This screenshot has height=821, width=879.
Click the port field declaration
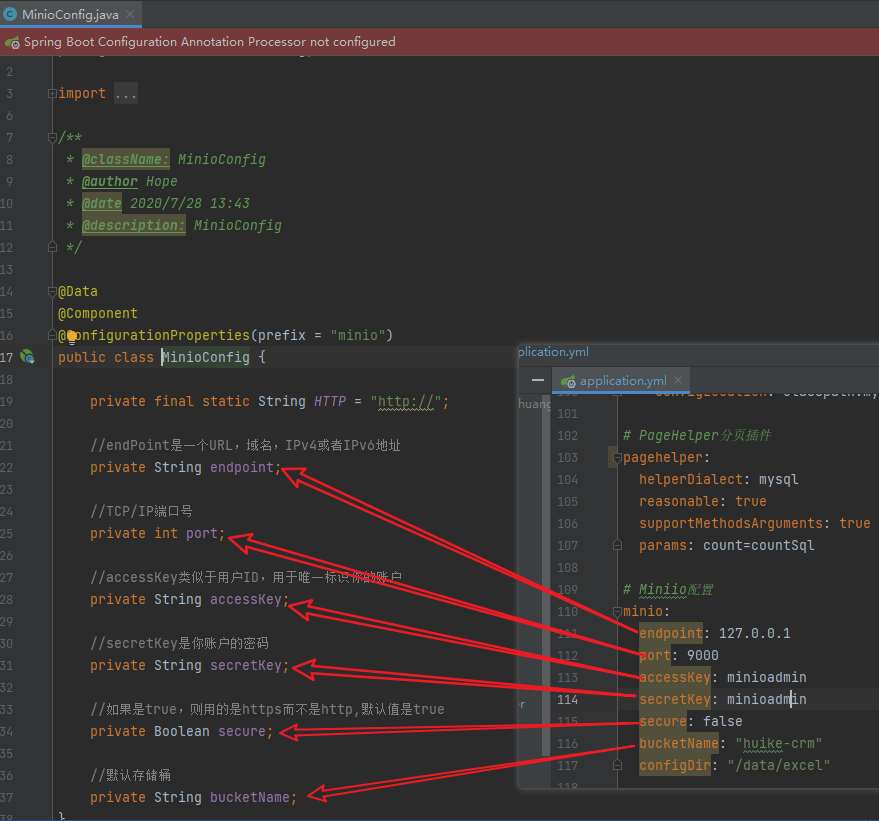[x=202, y=534]
